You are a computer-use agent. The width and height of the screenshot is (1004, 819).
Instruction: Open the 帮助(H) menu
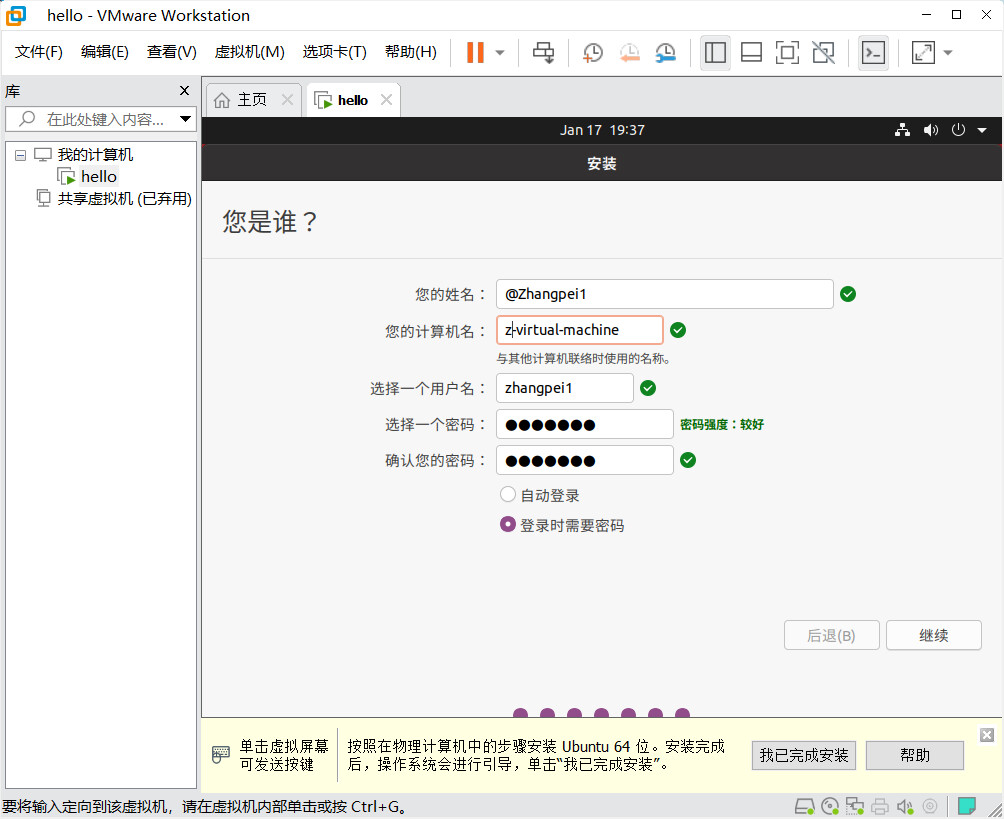click(x=410, y=52)
